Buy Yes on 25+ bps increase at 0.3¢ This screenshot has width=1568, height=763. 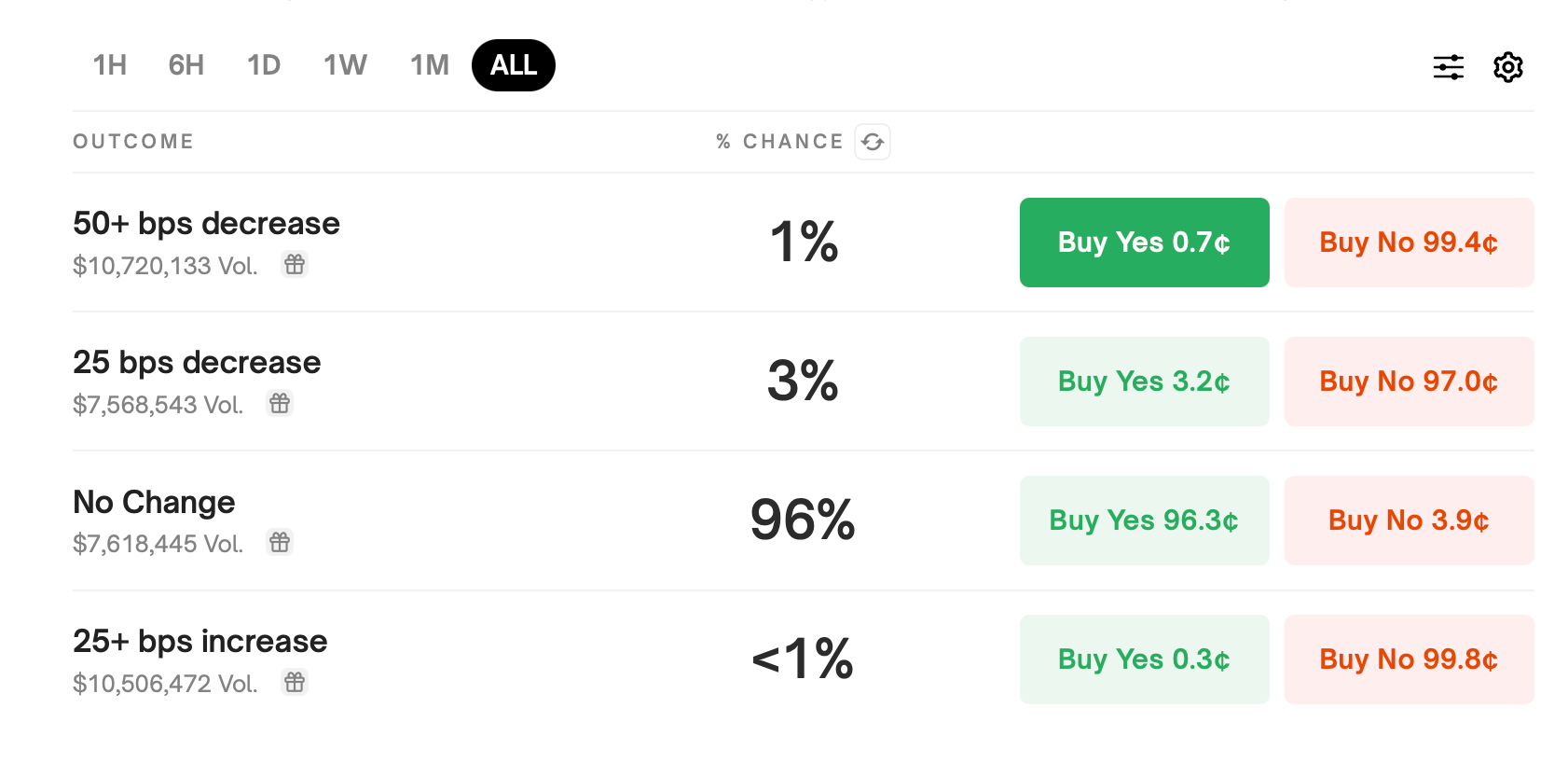coord(1144,659)
